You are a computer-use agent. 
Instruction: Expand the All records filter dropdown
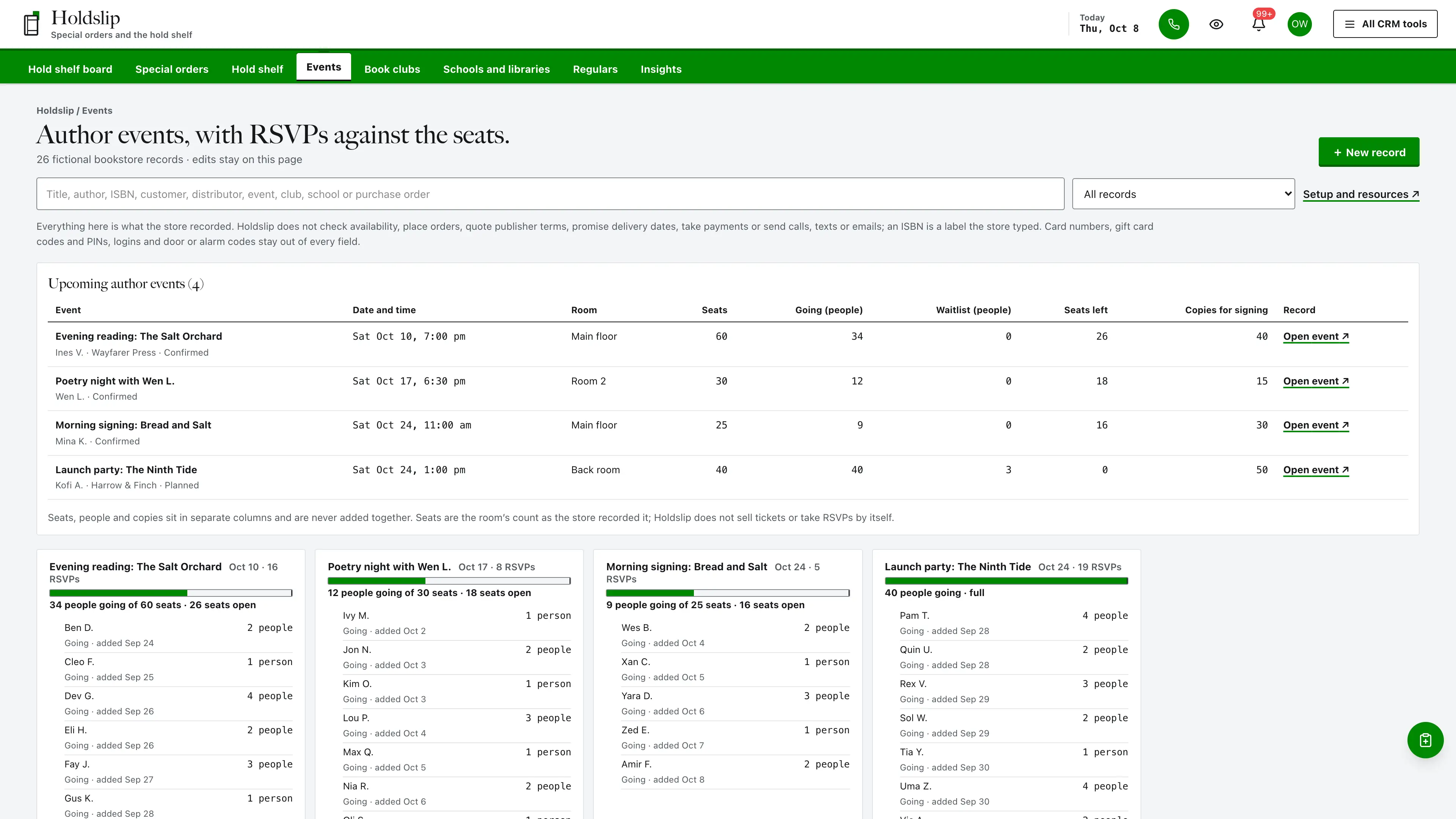tap(1183, 194)
